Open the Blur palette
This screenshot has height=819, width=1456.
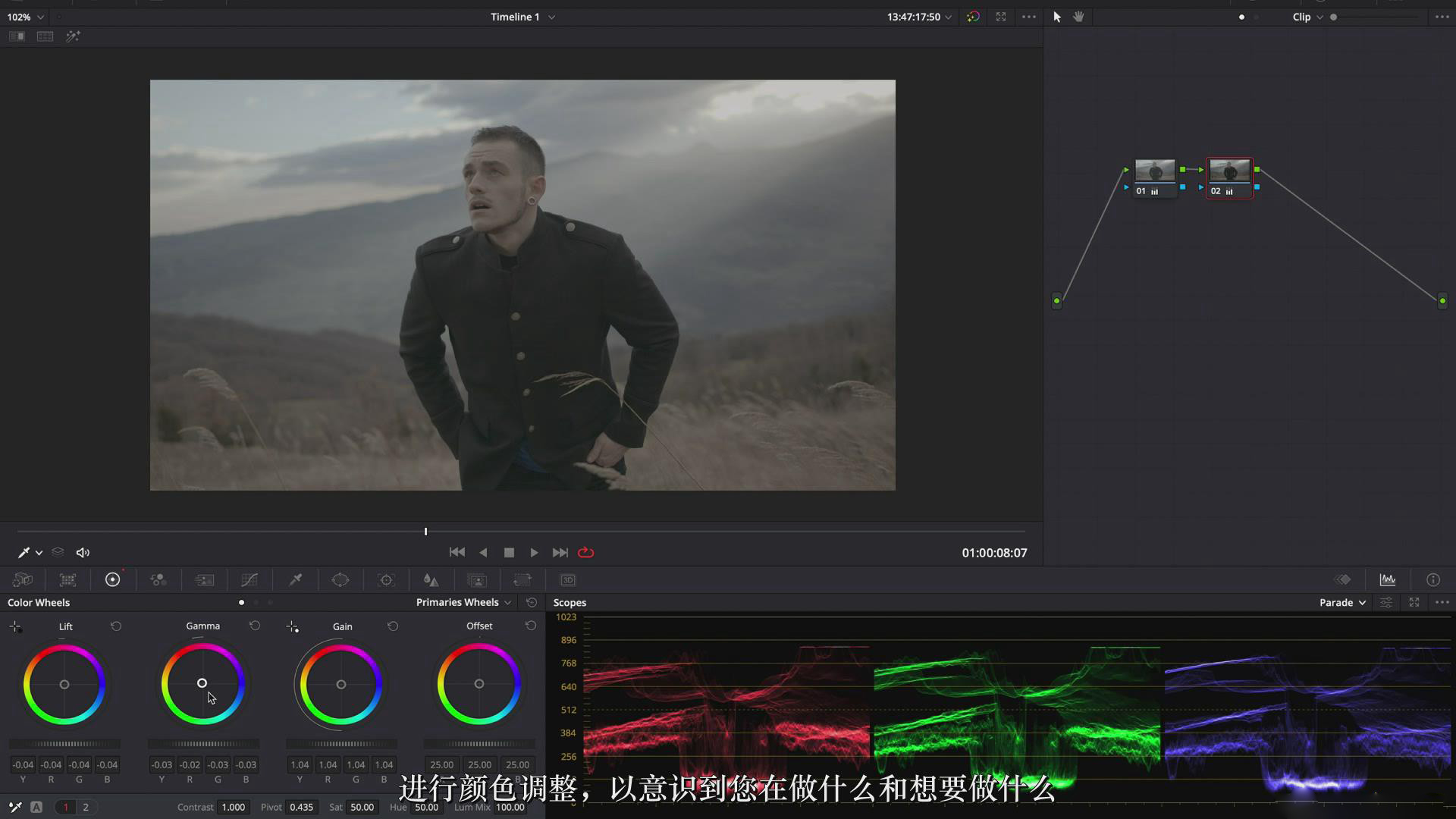(x=431, y=580)
